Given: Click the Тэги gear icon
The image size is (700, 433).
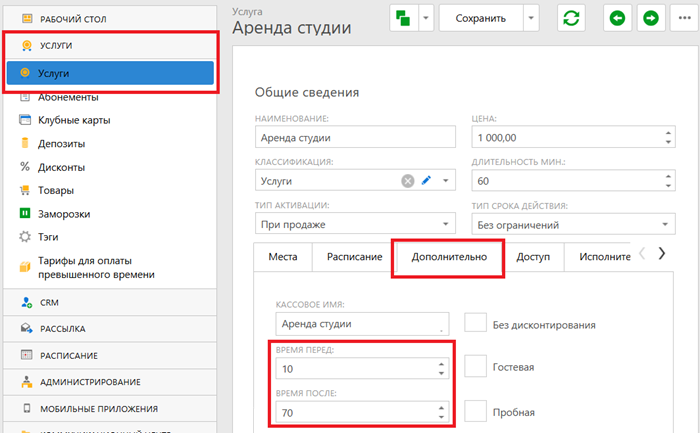Looking at the screenshot, I should [x=25, y=237].
